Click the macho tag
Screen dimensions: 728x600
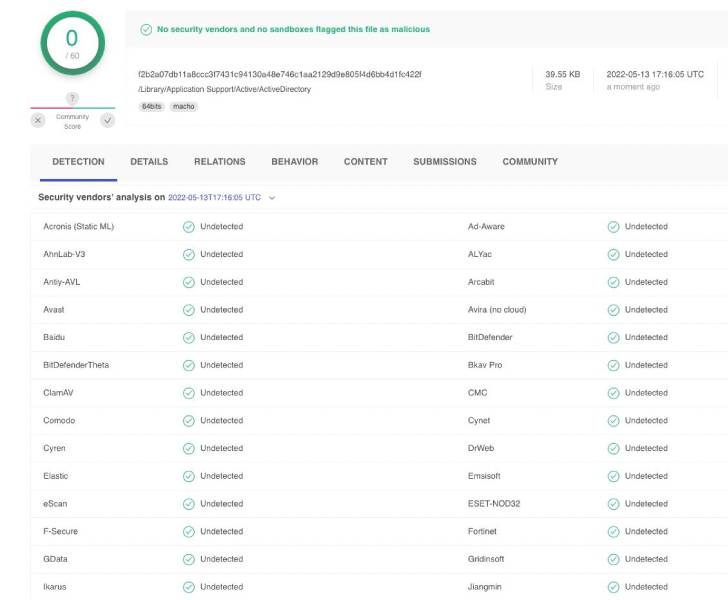(183, 106)
